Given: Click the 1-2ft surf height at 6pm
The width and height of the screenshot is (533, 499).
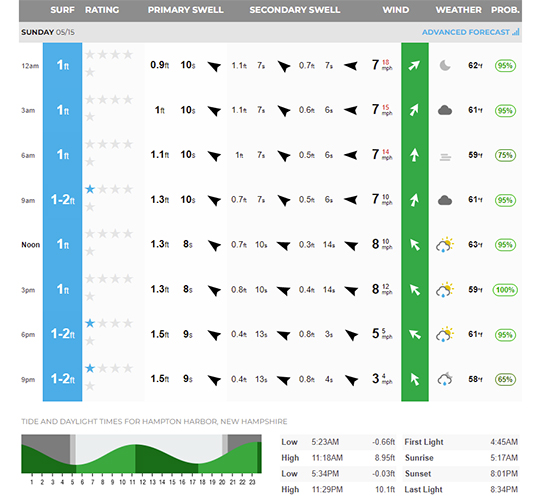Looking at the screenshot, I should click(x=63, y=334).
